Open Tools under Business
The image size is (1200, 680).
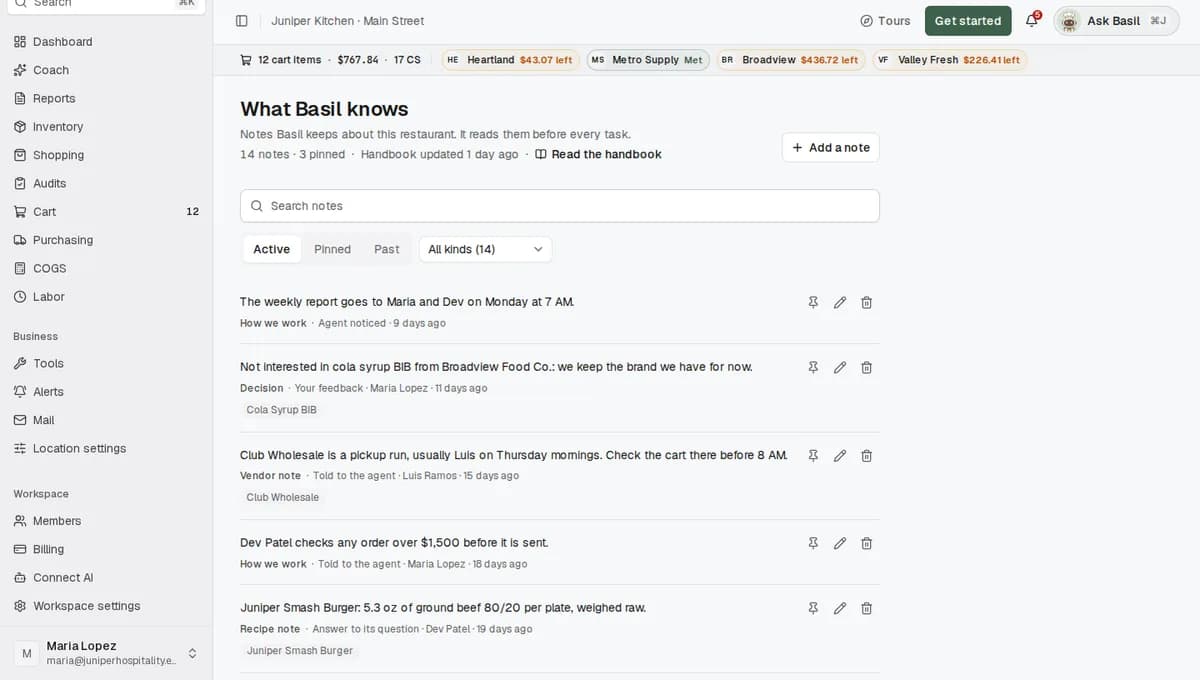(106, 364)
